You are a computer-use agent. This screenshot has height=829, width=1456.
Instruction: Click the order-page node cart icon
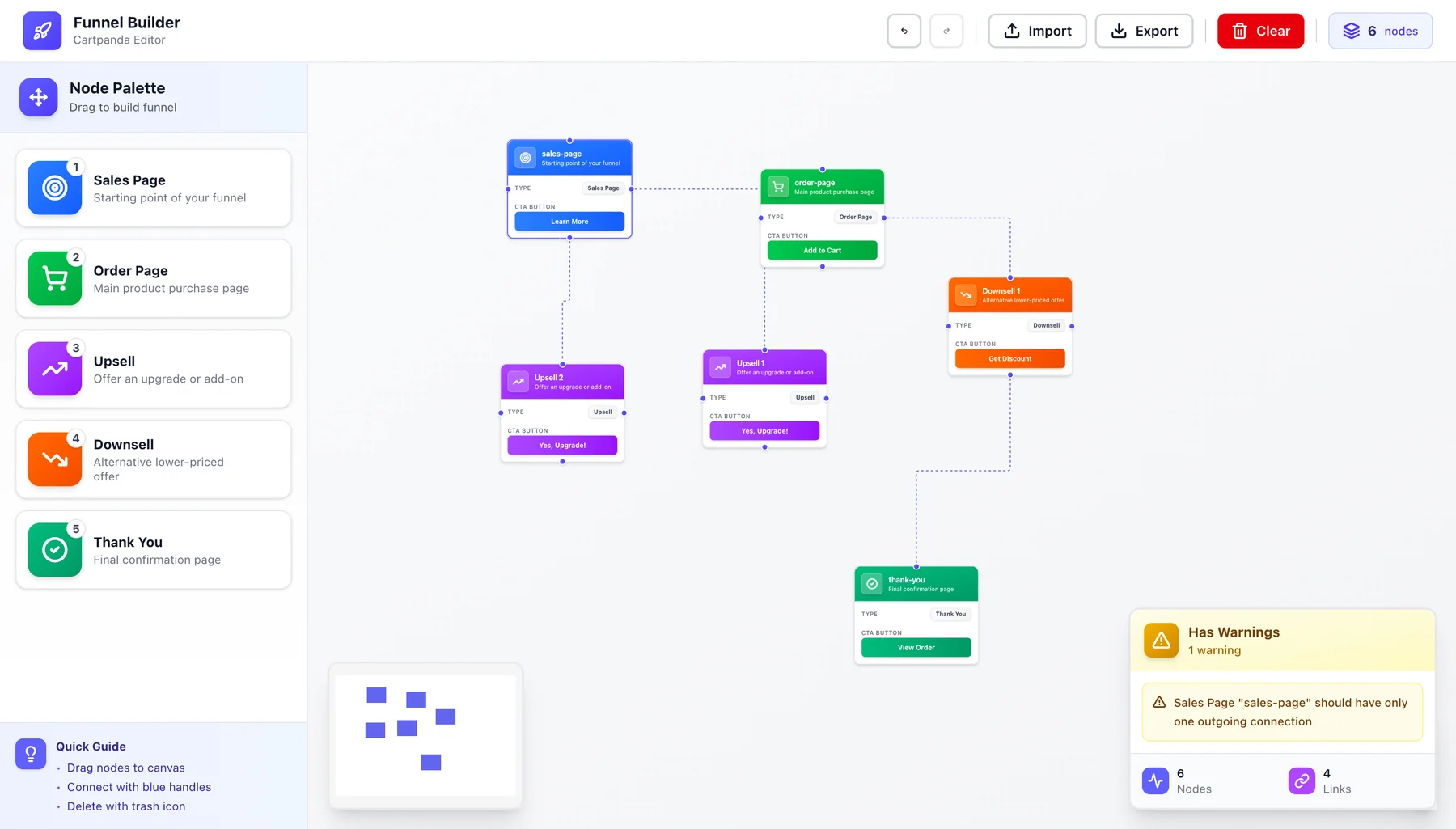[x=778, y=187]
